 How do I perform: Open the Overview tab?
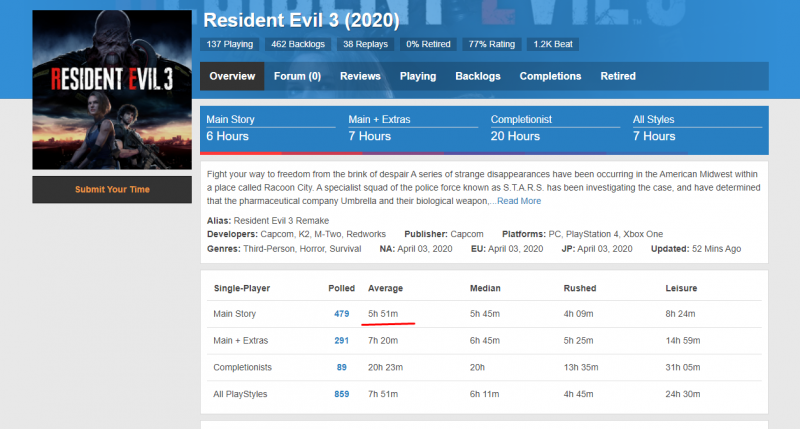[232, 76]
